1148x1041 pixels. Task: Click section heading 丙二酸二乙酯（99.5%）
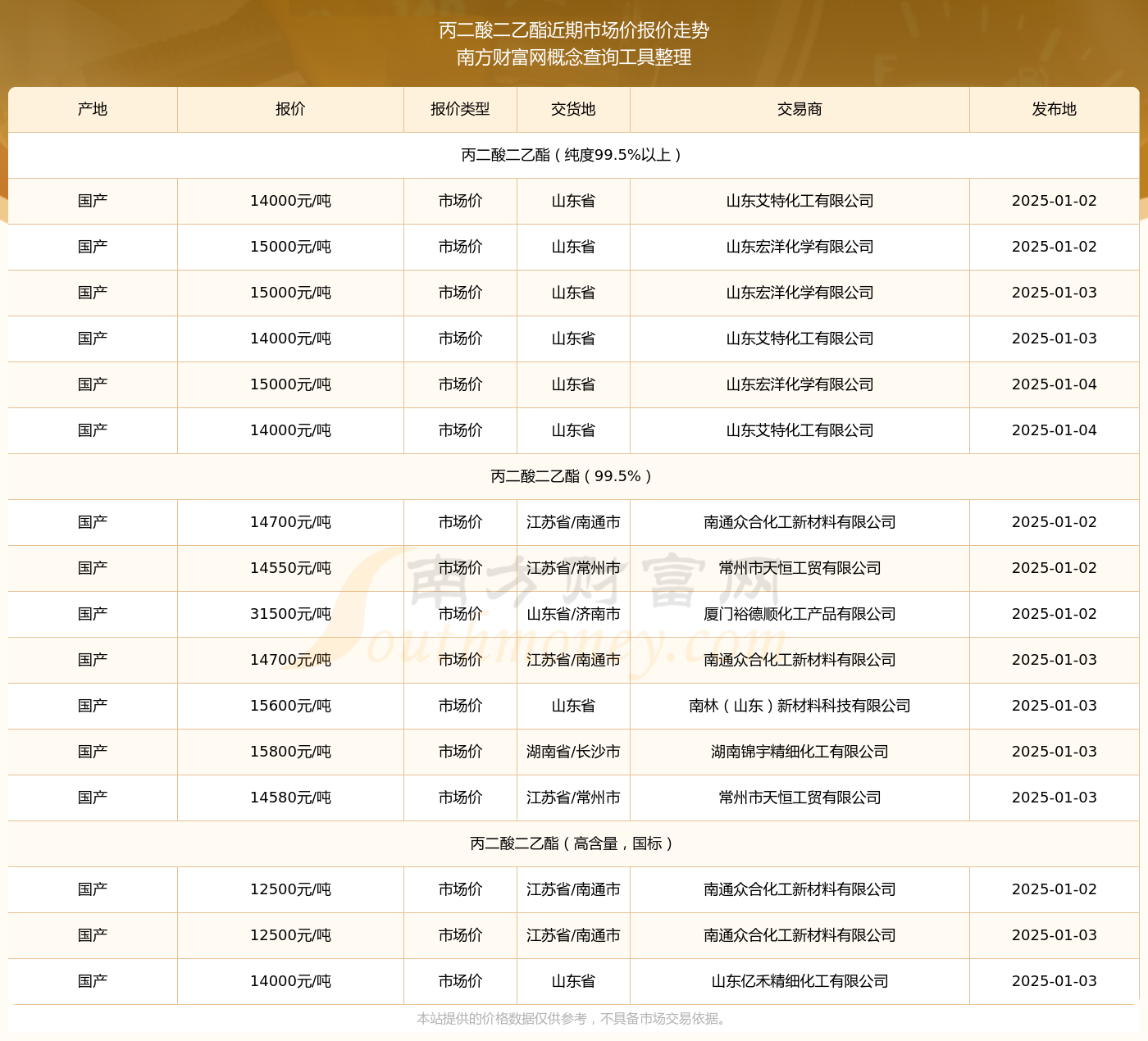(573, 476)
